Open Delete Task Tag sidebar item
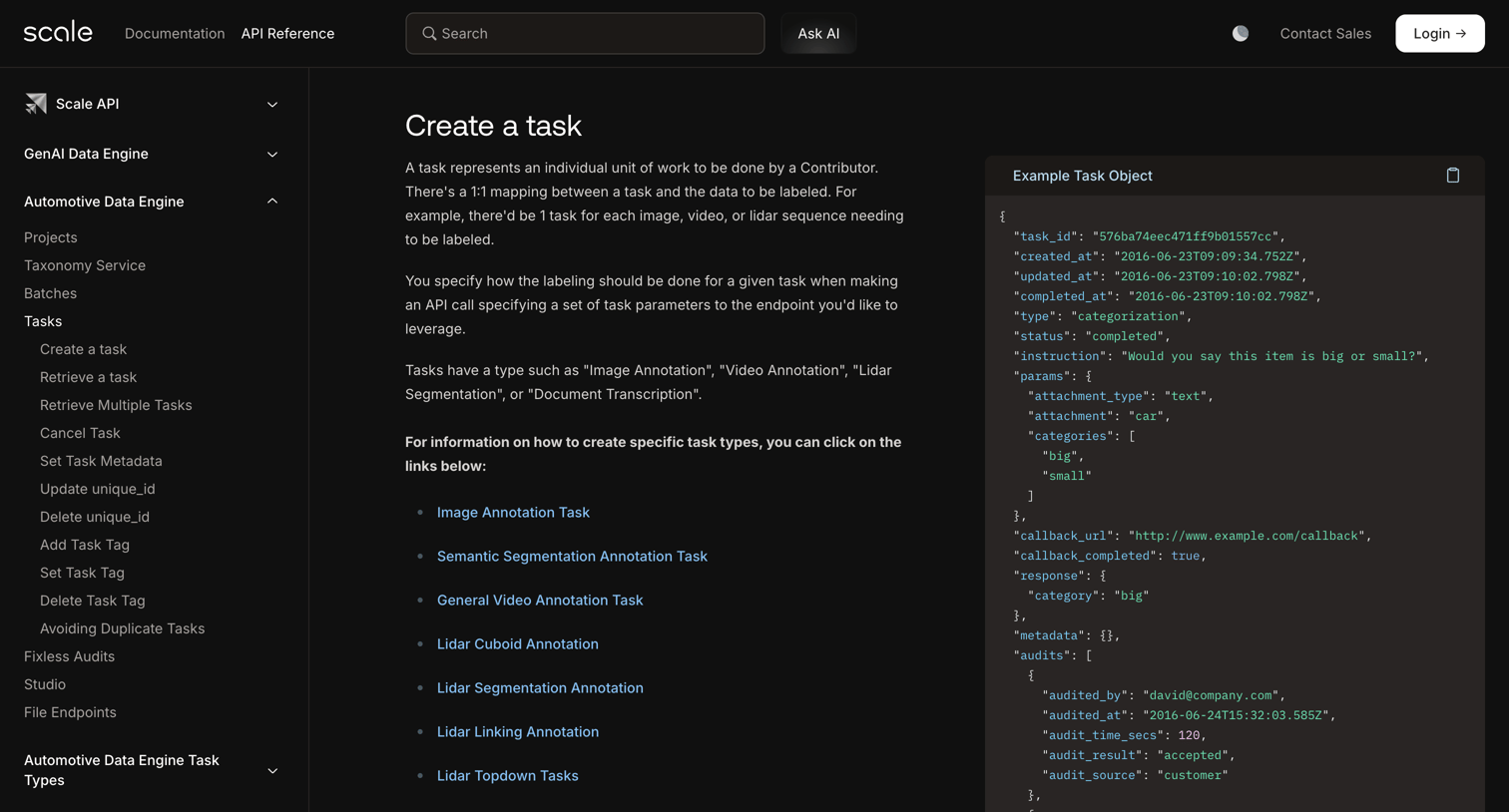The width and height of the screenshot is (1509, 812). [x=93, y=601]
